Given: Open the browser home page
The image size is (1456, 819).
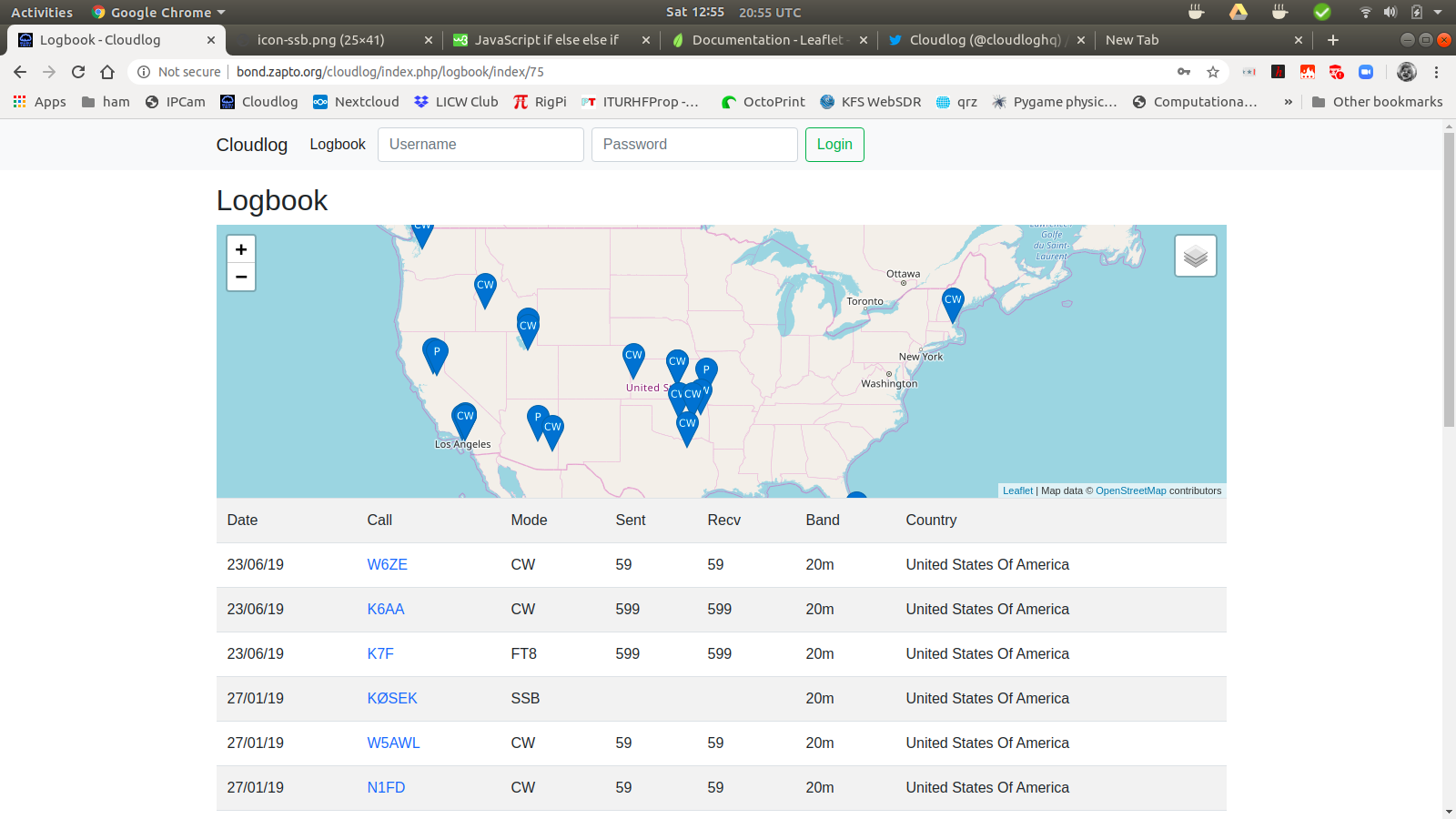Looking at the screenshot, I should [107, 72].
